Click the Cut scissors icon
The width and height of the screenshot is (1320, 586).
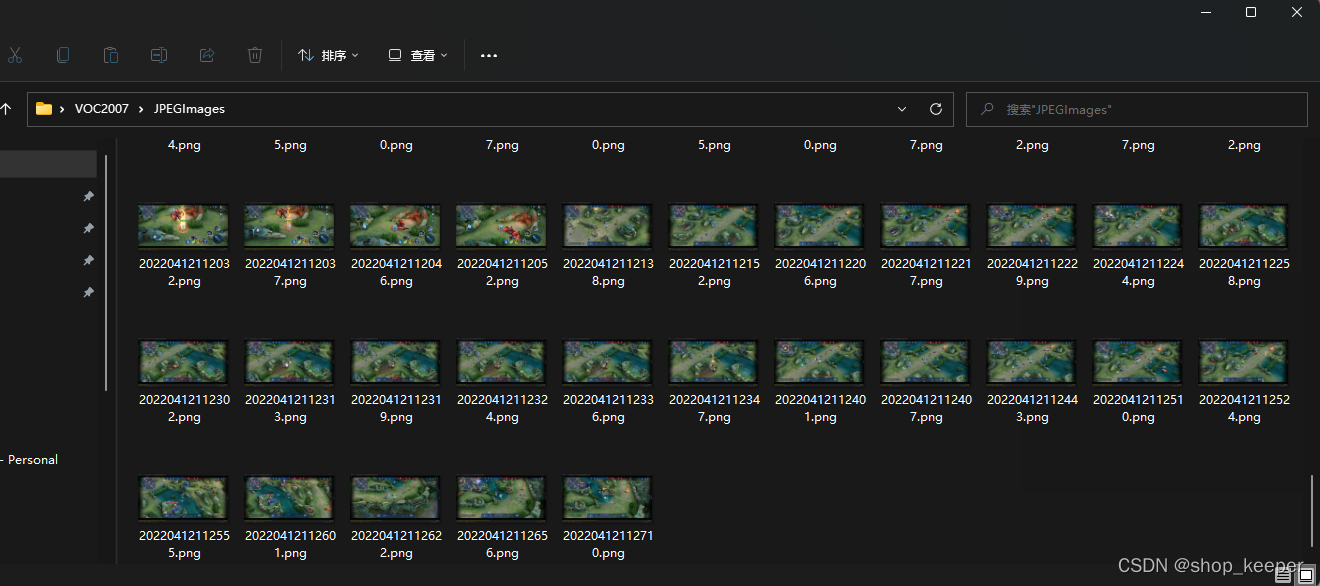[x=14, y=55]
